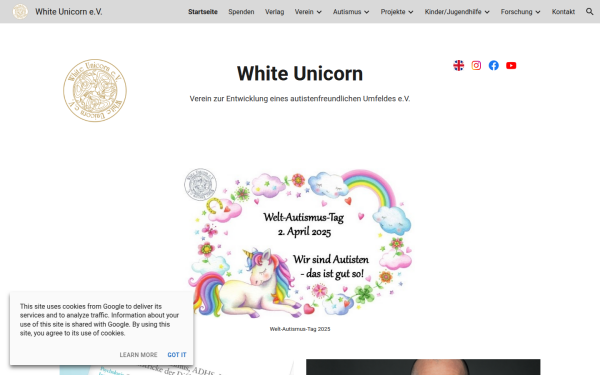This screenshot has height=375, width=600.
Task: Expand the Forschung submenu chevron
Action: pyautogui.click(x=538, y=12)
